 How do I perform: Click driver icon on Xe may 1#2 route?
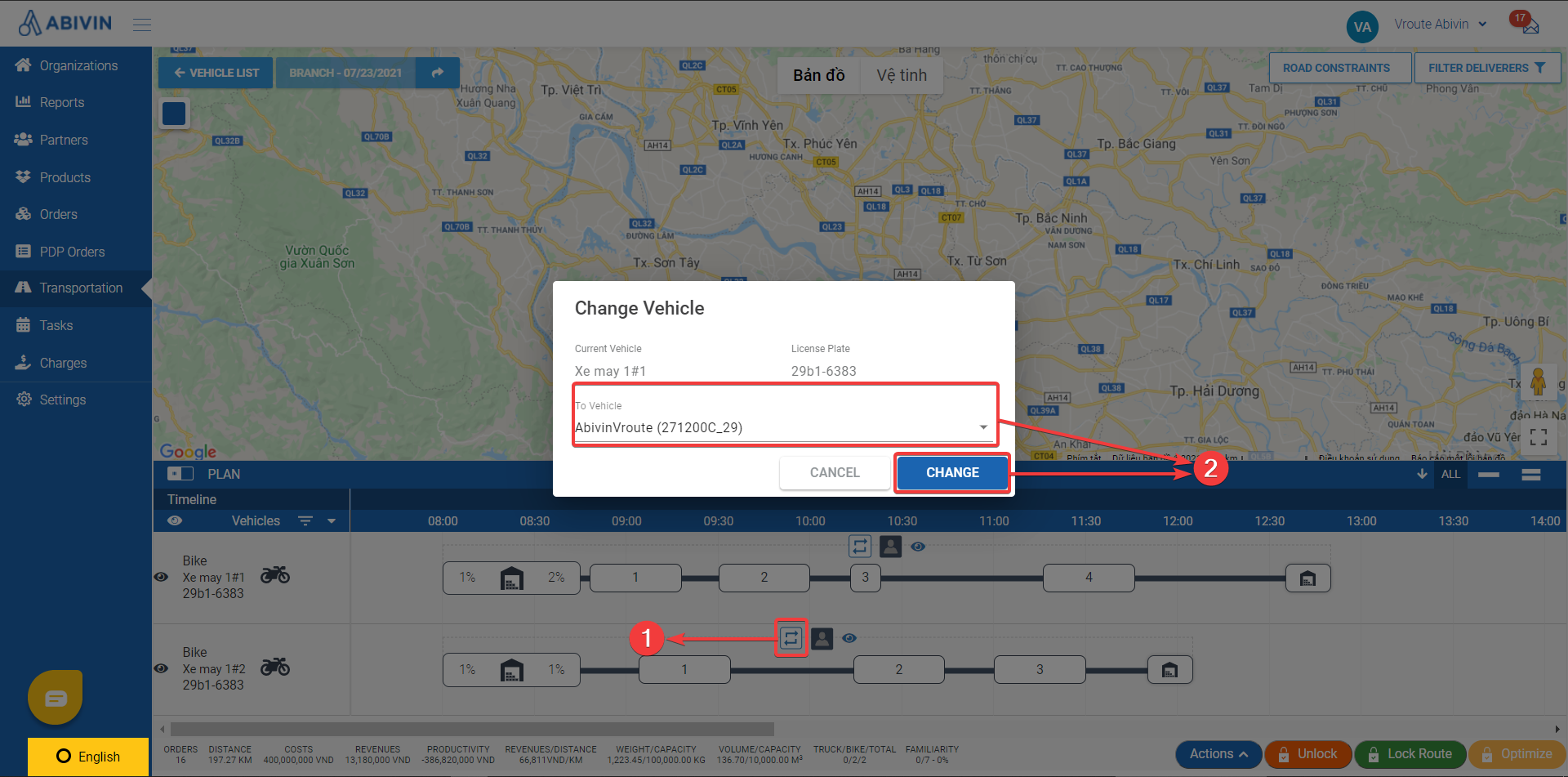[x=822, y=638]
